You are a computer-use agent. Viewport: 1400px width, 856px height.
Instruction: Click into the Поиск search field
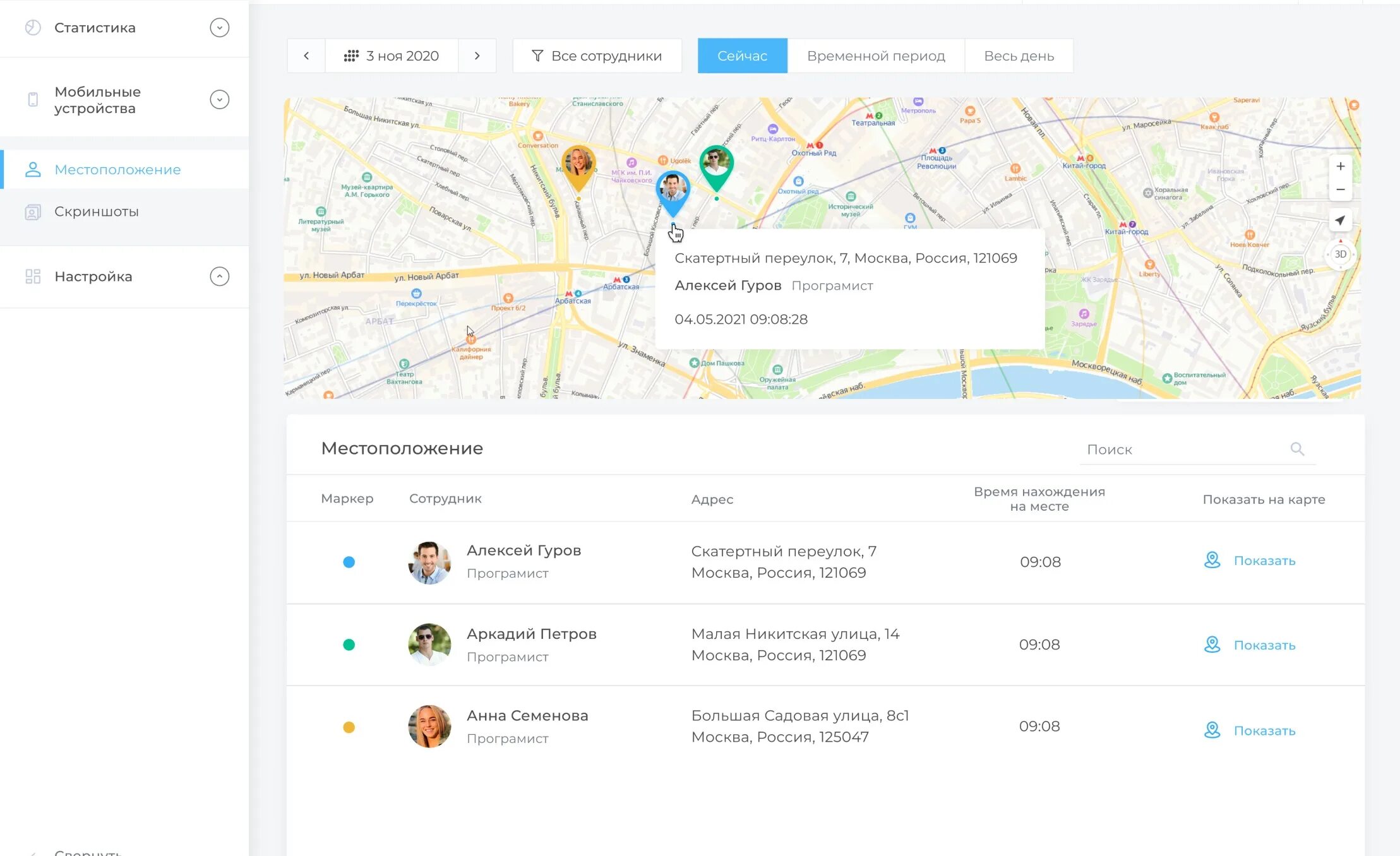(x=1175, y=449)
